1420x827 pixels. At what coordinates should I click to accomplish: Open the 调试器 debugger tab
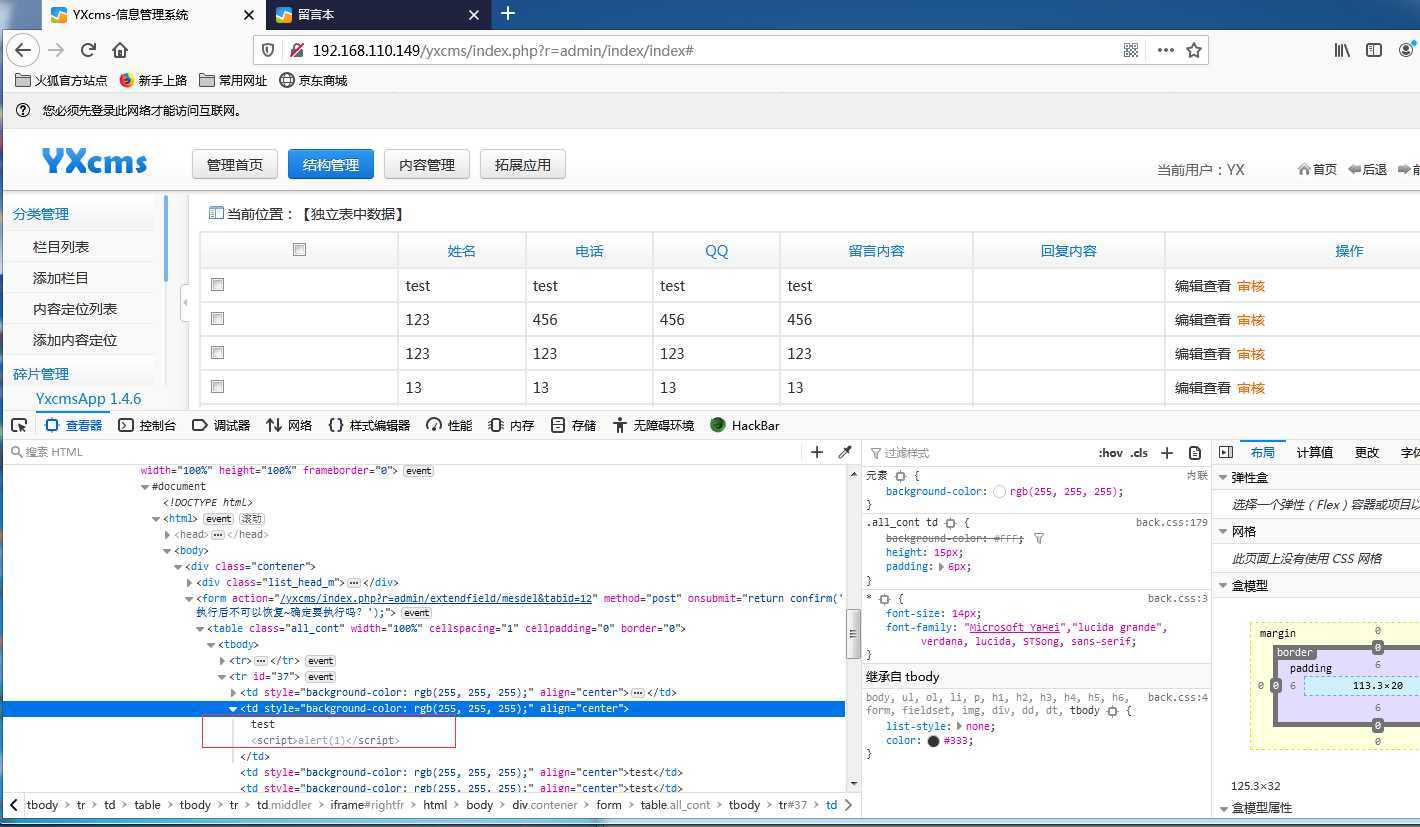click(x=221, y=425)
